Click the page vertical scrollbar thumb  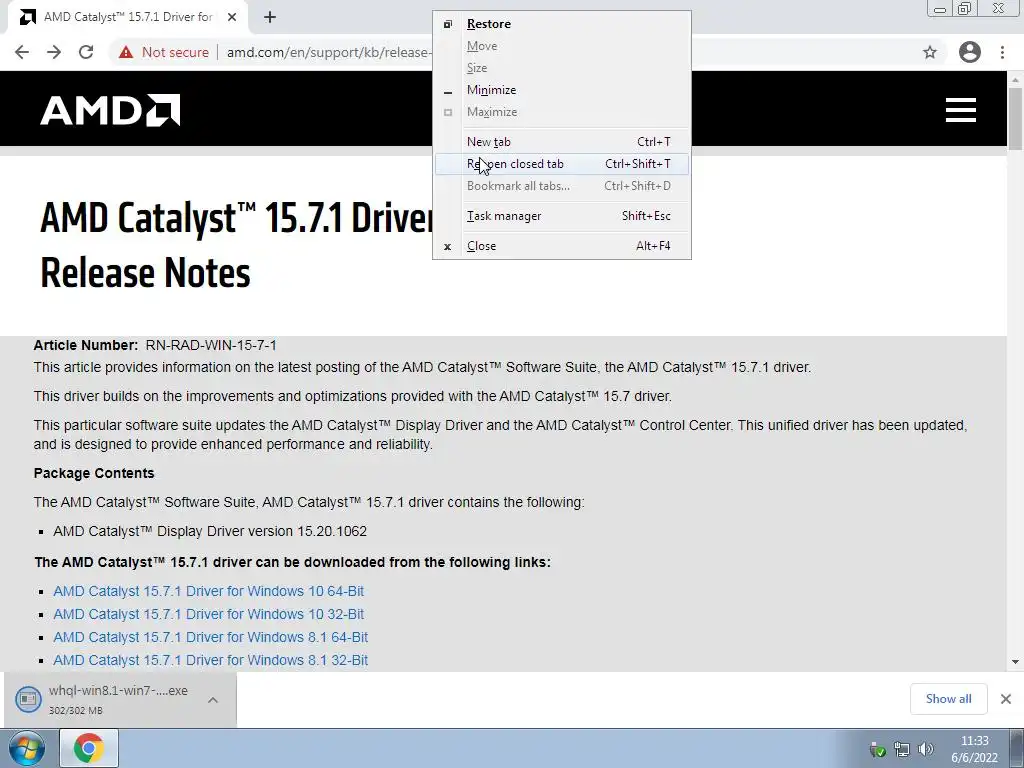1015,118
